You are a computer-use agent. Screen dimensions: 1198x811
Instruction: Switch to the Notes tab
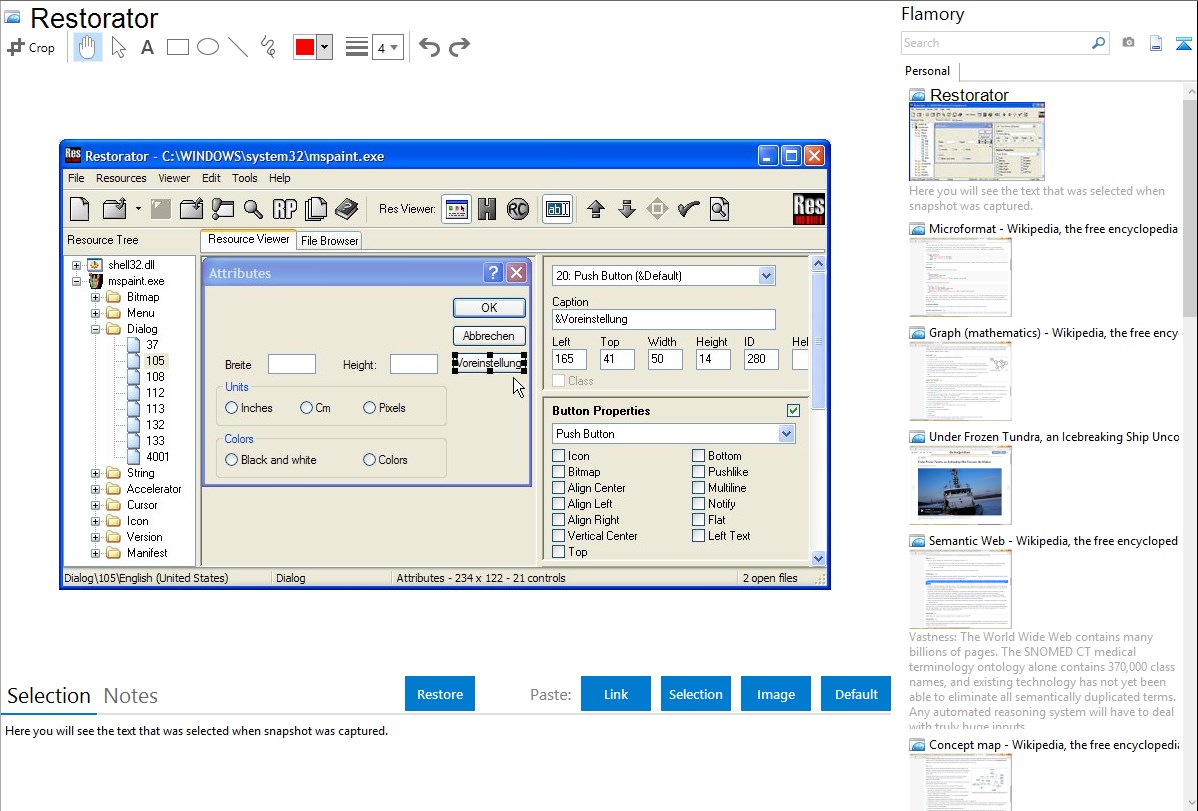click(x=131, y=696)
